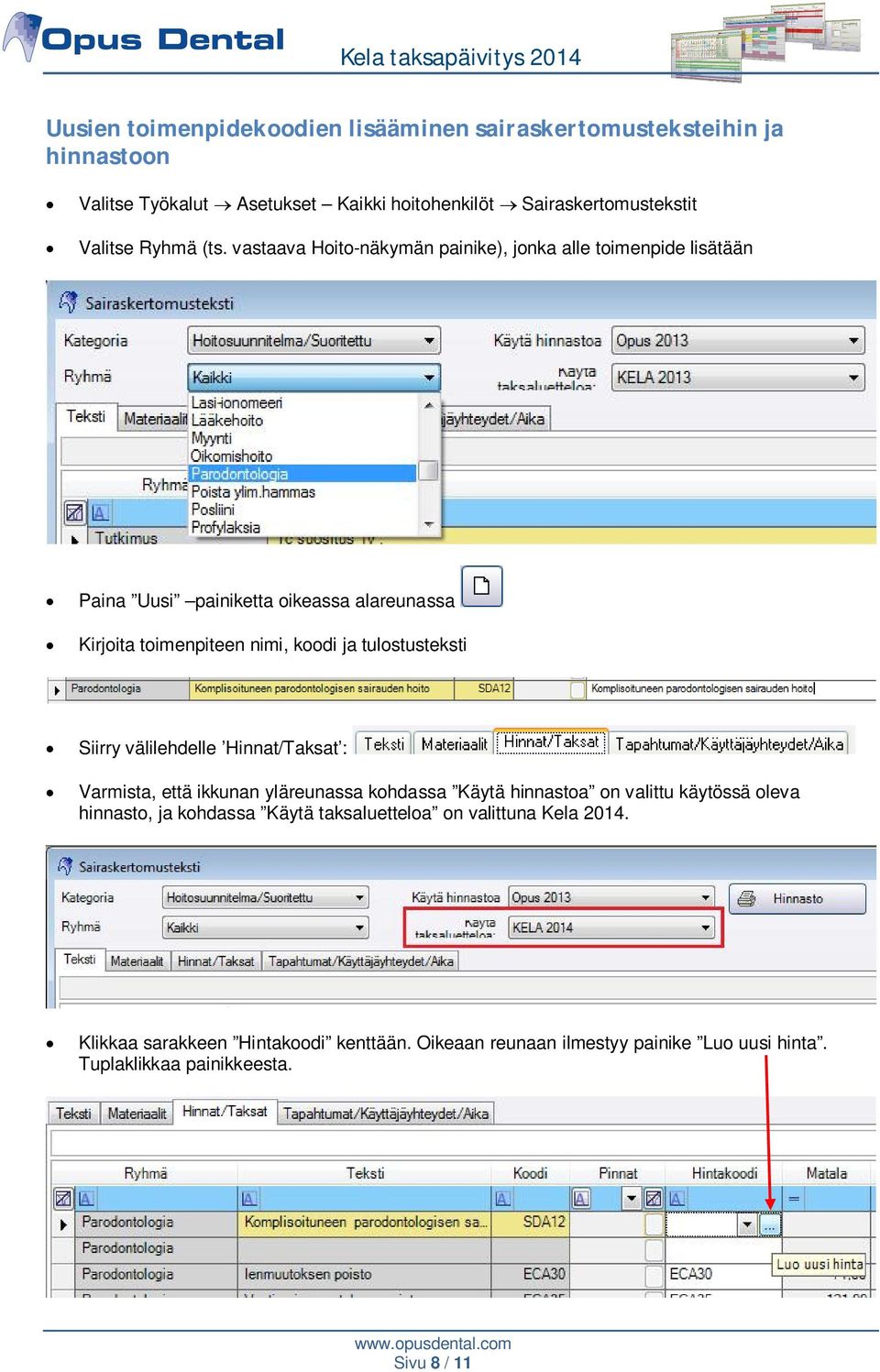Click the clear-filter icon before Hintakoodi filter
This screenshot has height=1372, width=880.
[x=654, y=1198]
